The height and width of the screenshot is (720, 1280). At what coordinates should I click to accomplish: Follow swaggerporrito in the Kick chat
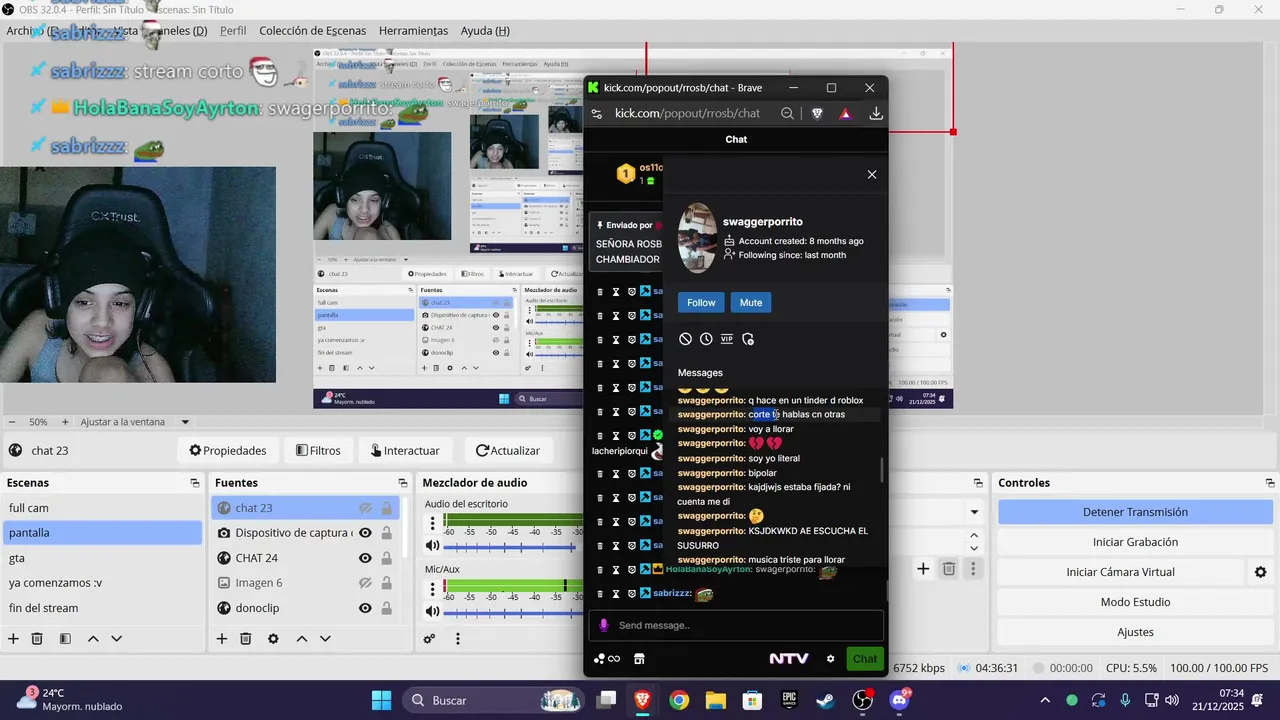click(701, 302)
